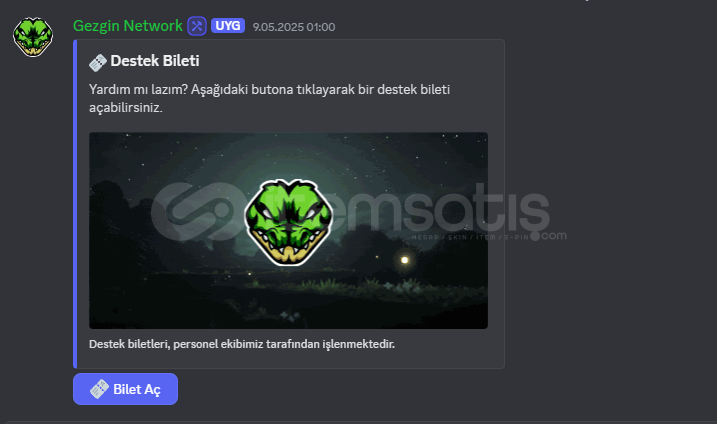The height and width of the screenshot is (424, 717).
Task: Click the 'satış' letters of the watermark
Action: click(x=475, y=211)
